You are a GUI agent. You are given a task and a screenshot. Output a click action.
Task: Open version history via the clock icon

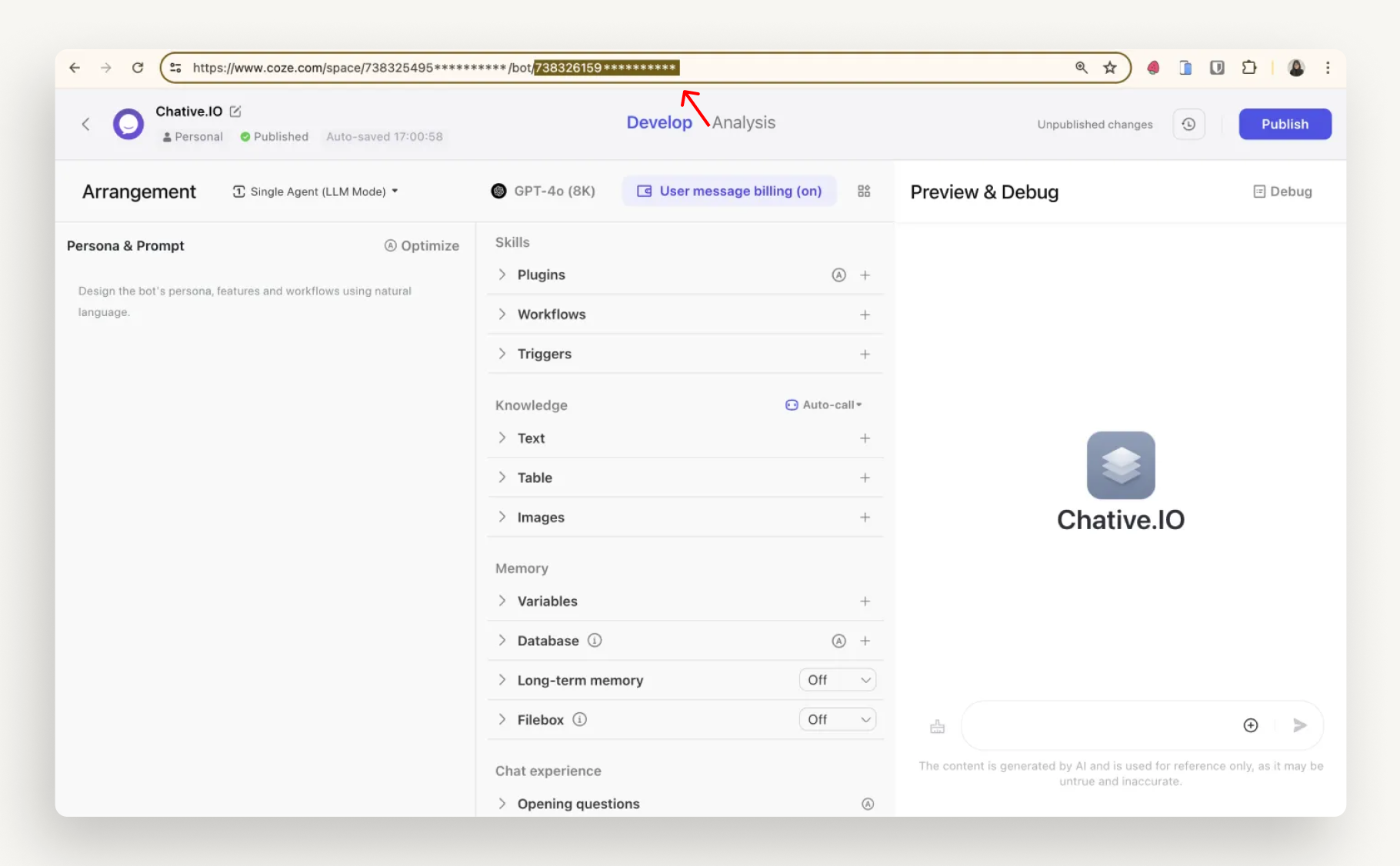[x=1188, y=124]
